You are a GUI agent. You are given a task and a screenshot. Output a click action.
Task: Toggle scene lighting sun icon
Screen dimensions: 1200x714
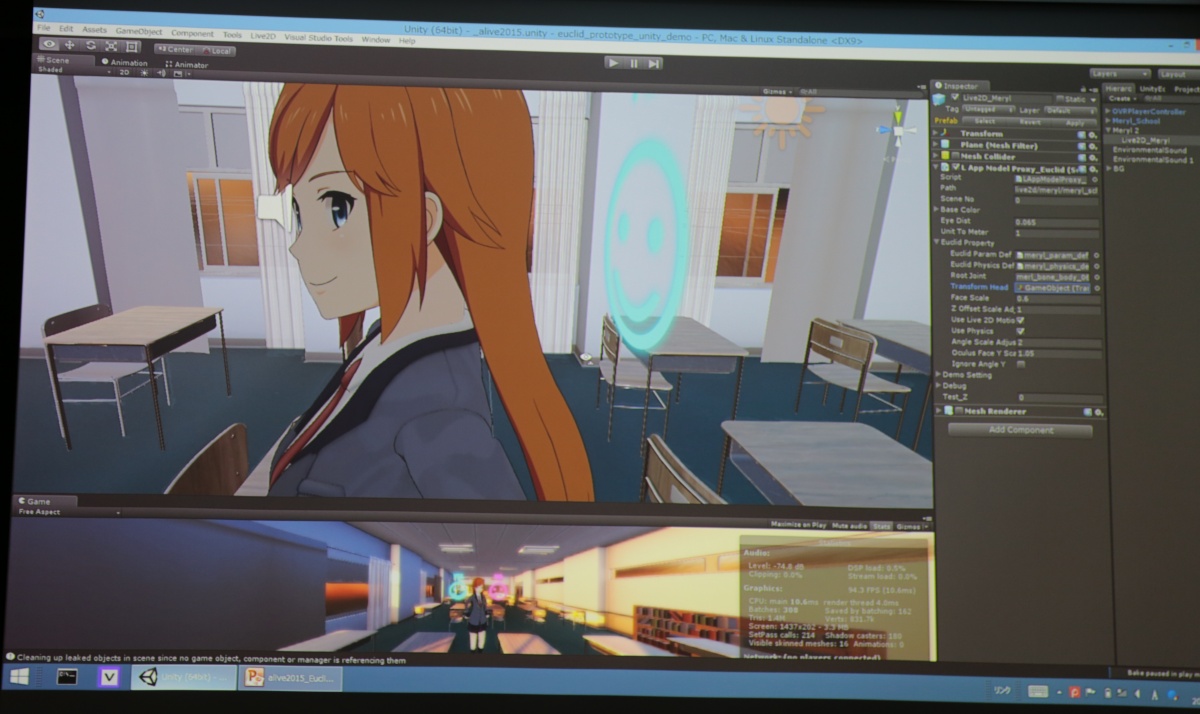[146, 73]
